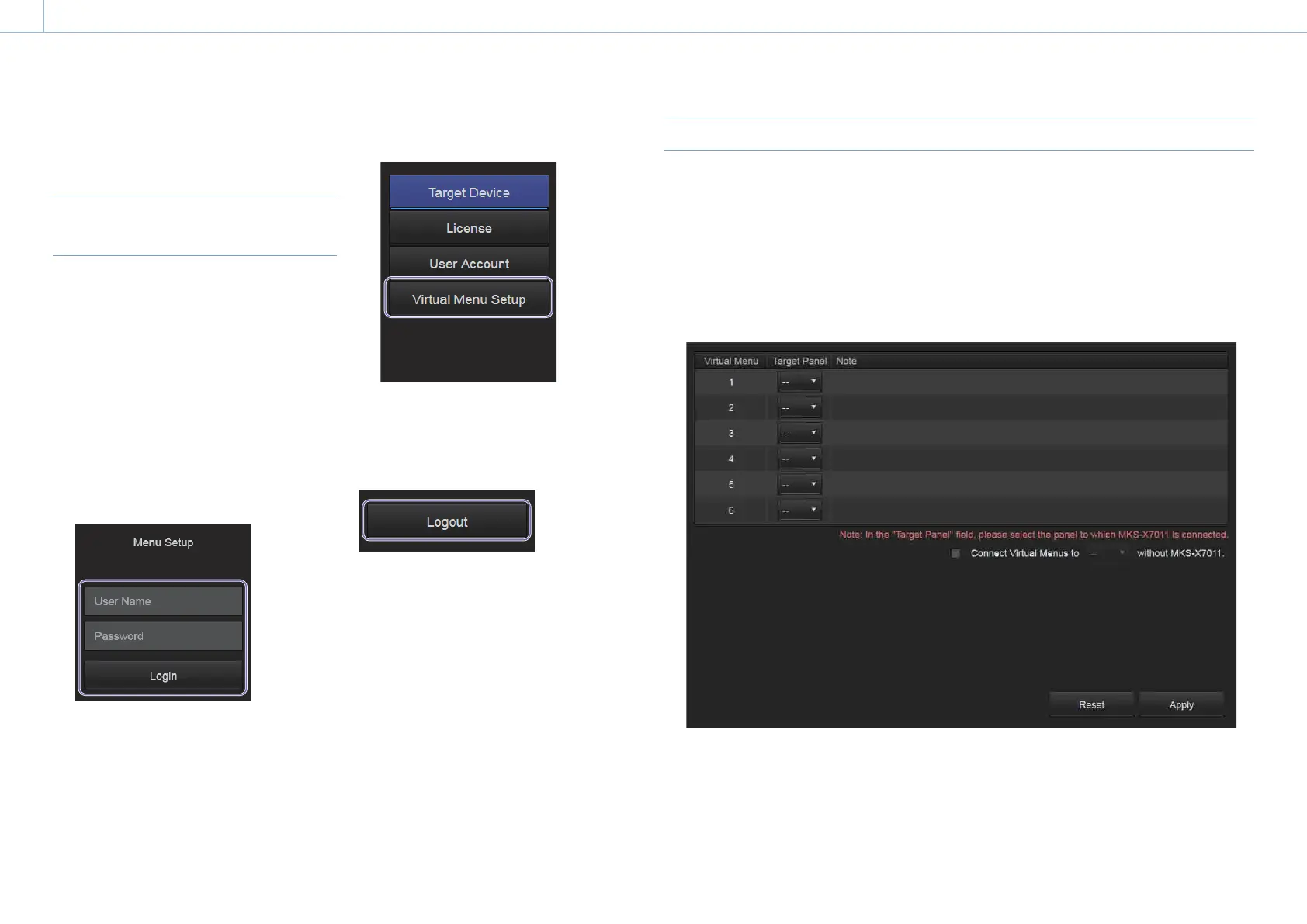Click the Logout button

[446, 521]
